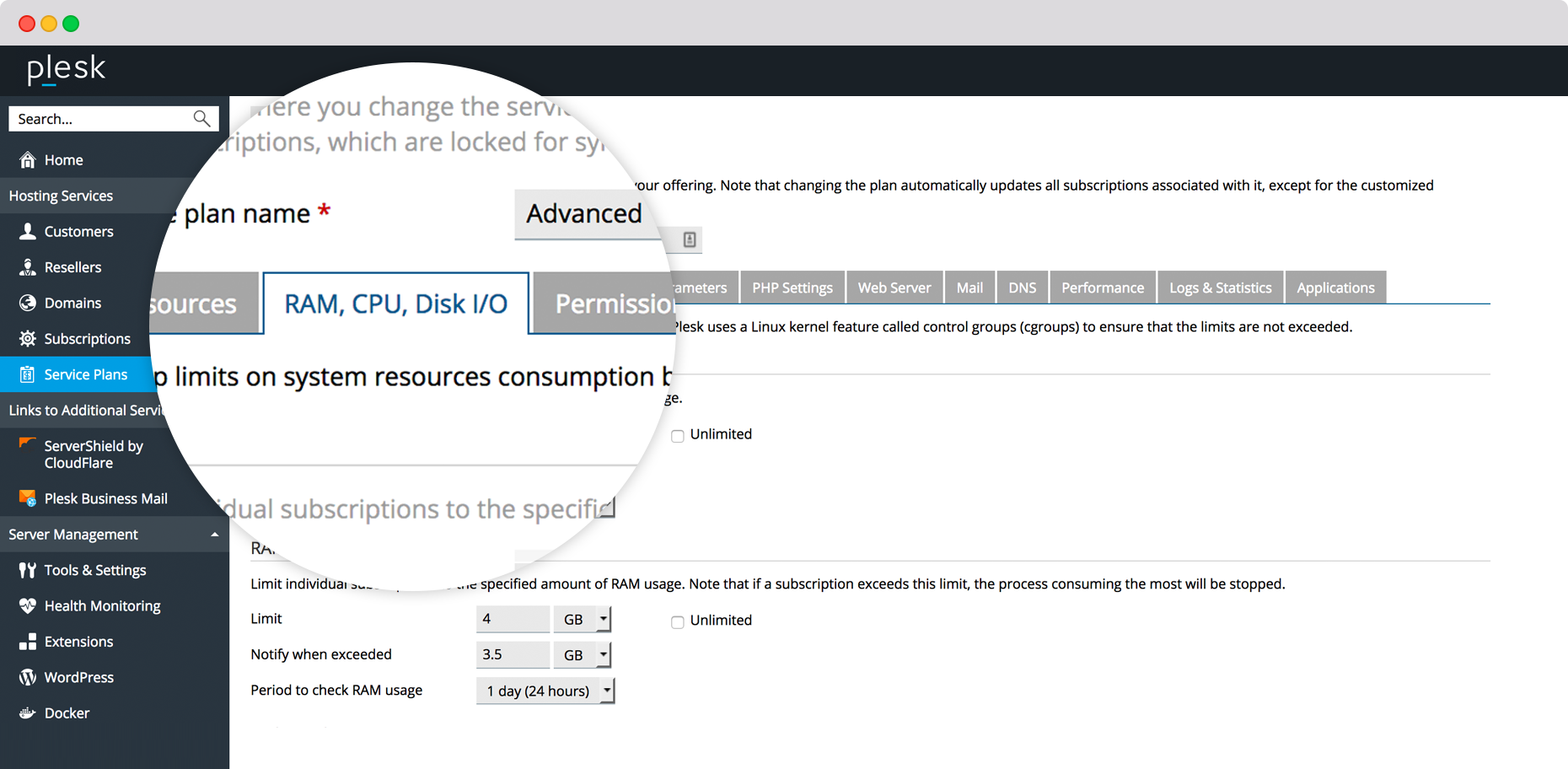The image size is (1568, 769).
Task: Click the Domains globe icon
Action: (28, 303)
